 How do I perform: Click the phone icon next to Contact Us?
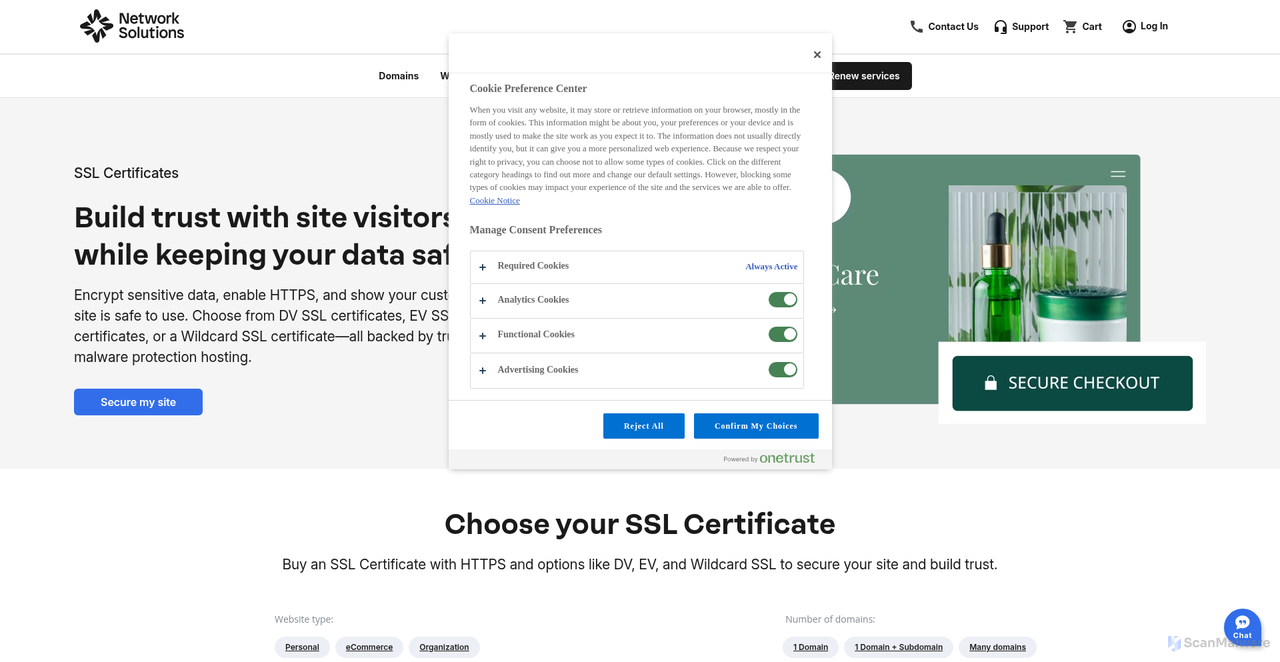click(x=915, y=26)
